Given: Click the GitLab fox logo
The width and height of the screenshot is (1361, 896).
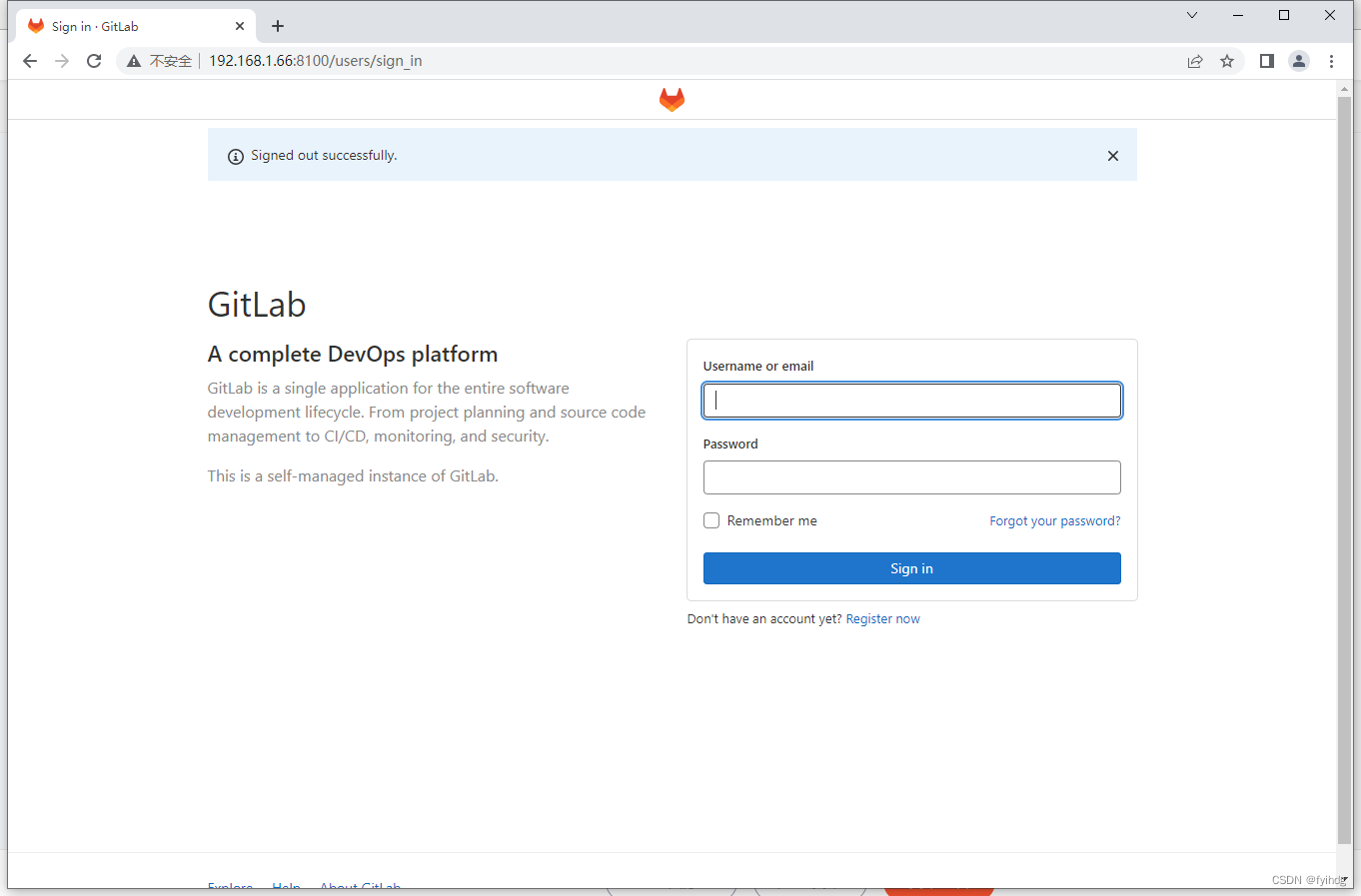Looking at the screenshot, I should pyautogui.click(x=672, y=99).
